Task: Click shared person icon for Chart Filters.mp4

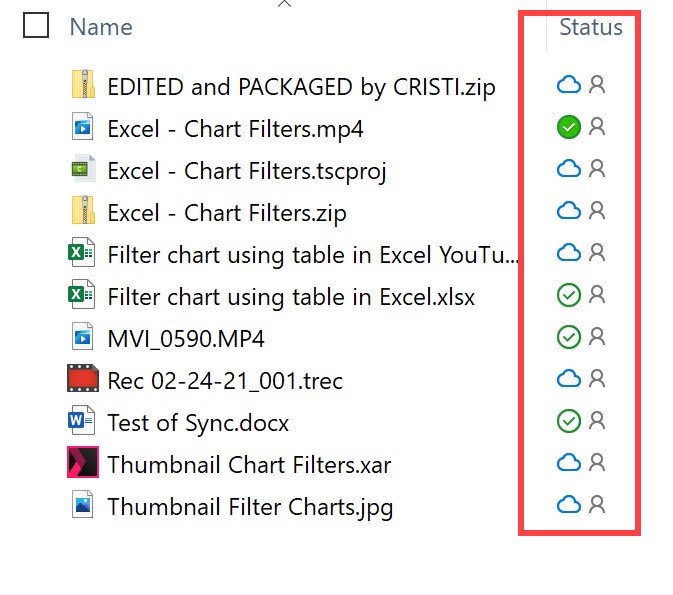Action: 597,126
